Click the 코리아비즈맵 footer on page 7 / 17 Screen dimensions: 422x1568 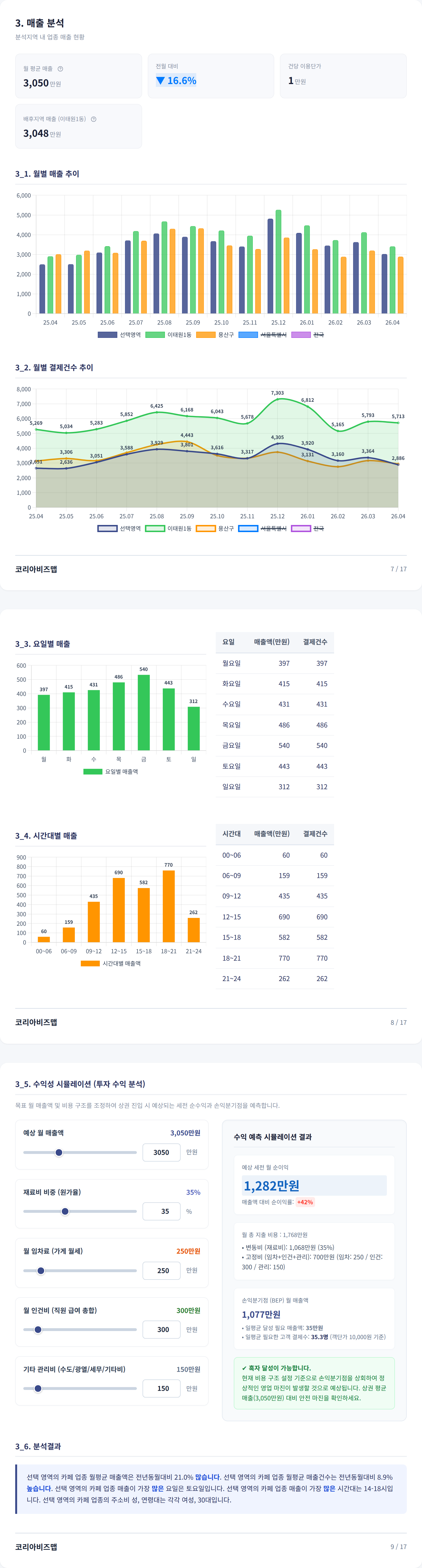[36, 569]
